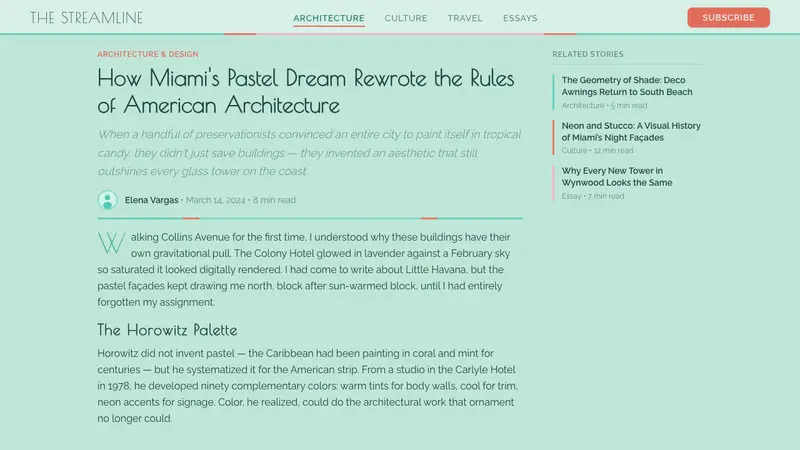Viewport: 800px width, 450px height.
Task: Switch to the Essays section
Action: pyautogui.click(x=520, y=18)
